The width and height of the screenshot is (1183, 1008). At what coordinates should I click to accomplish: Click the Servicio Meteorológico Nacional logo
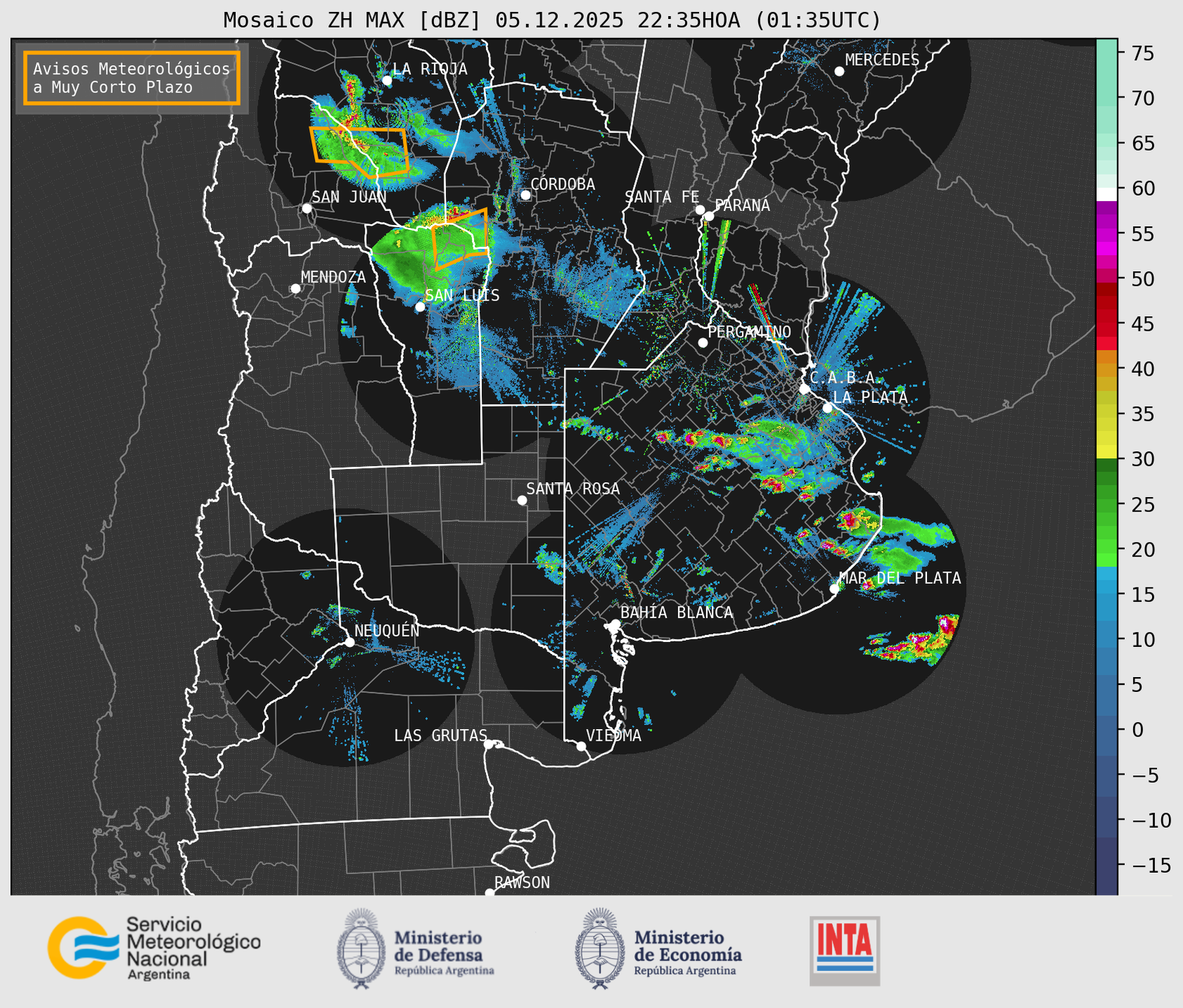(154, 948)
